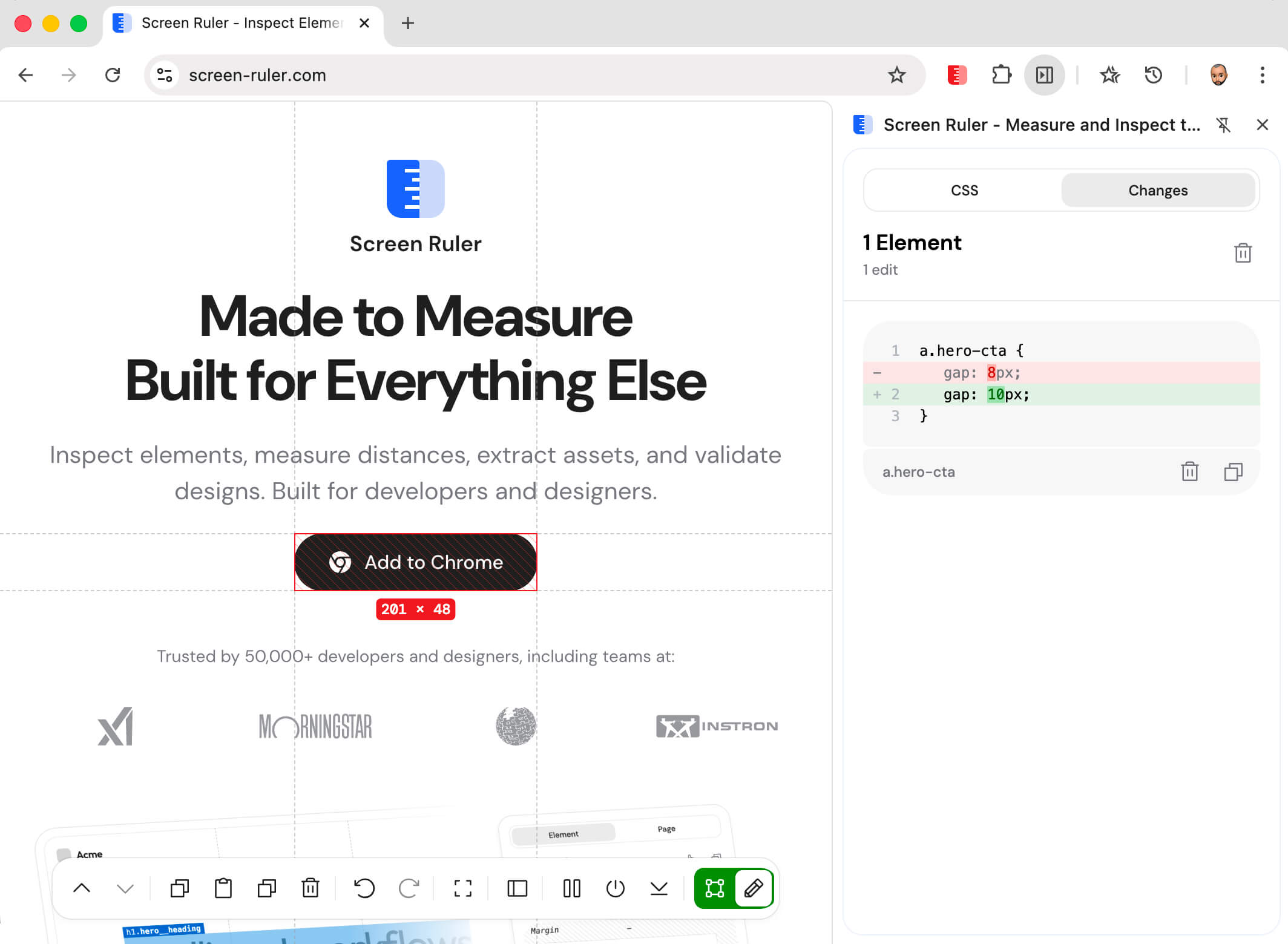Open the bookmarks star list icon
The image size is (1288, 944).
coord(1110,75)
